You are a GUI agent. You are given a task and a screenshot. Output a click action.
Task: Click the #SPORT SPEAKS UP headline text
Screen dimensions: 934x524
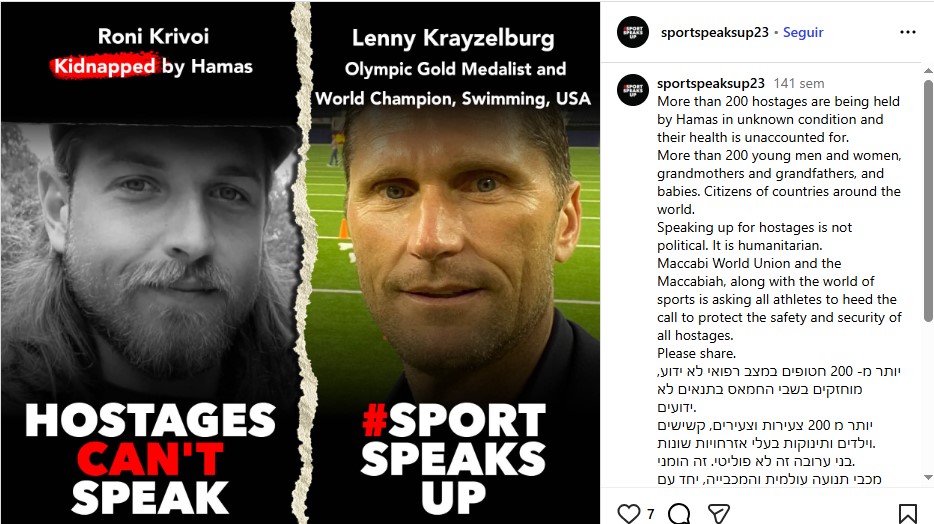(453, 458)
